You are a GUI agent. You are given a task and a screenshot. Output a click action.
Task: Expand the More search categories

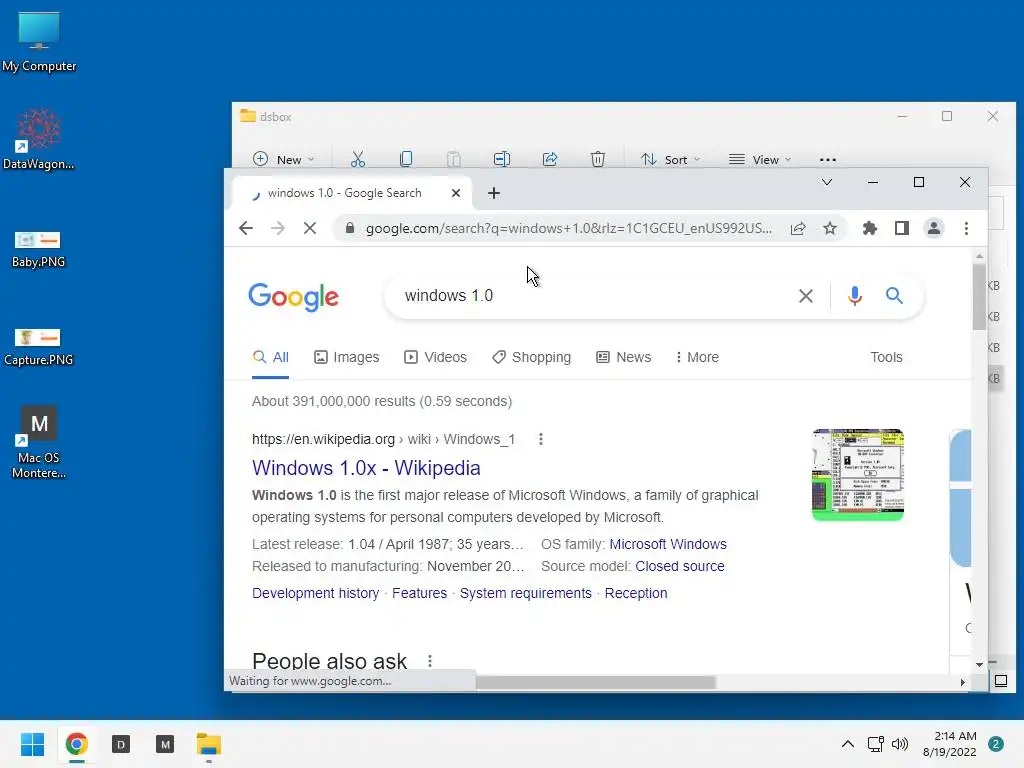coord(697,357)
